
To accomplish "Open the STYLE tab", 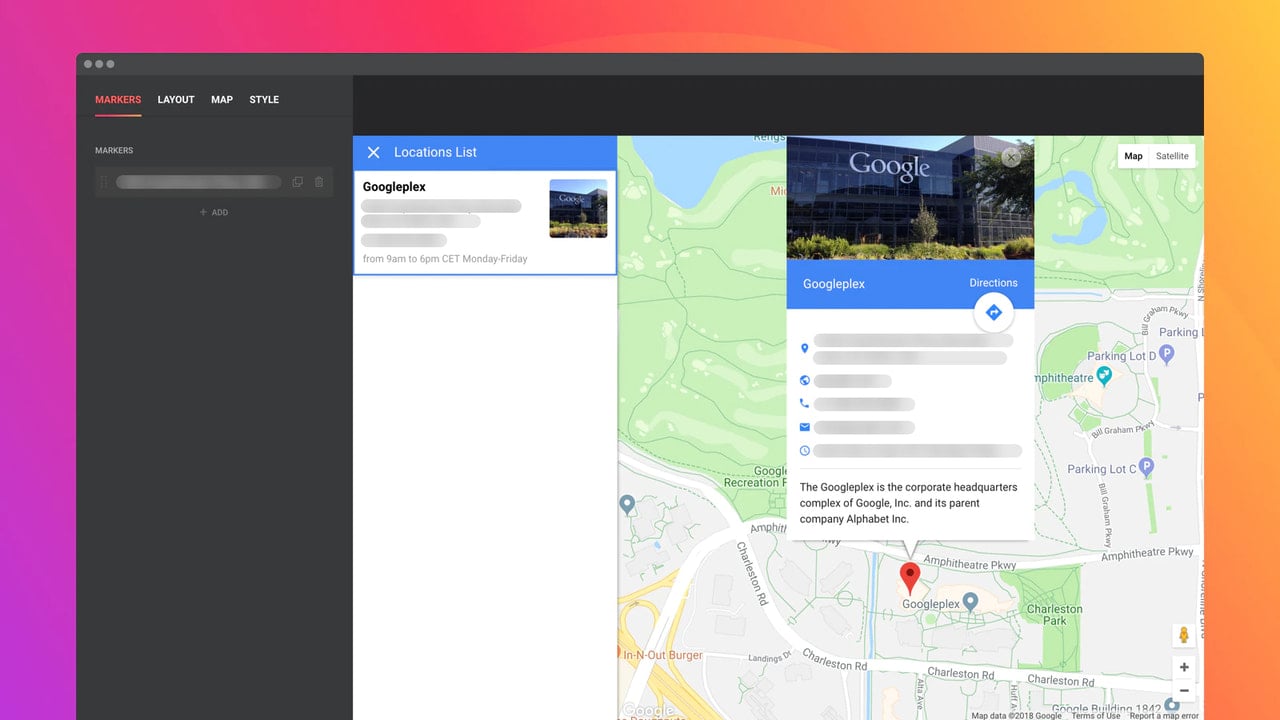I will coord(264,100).
